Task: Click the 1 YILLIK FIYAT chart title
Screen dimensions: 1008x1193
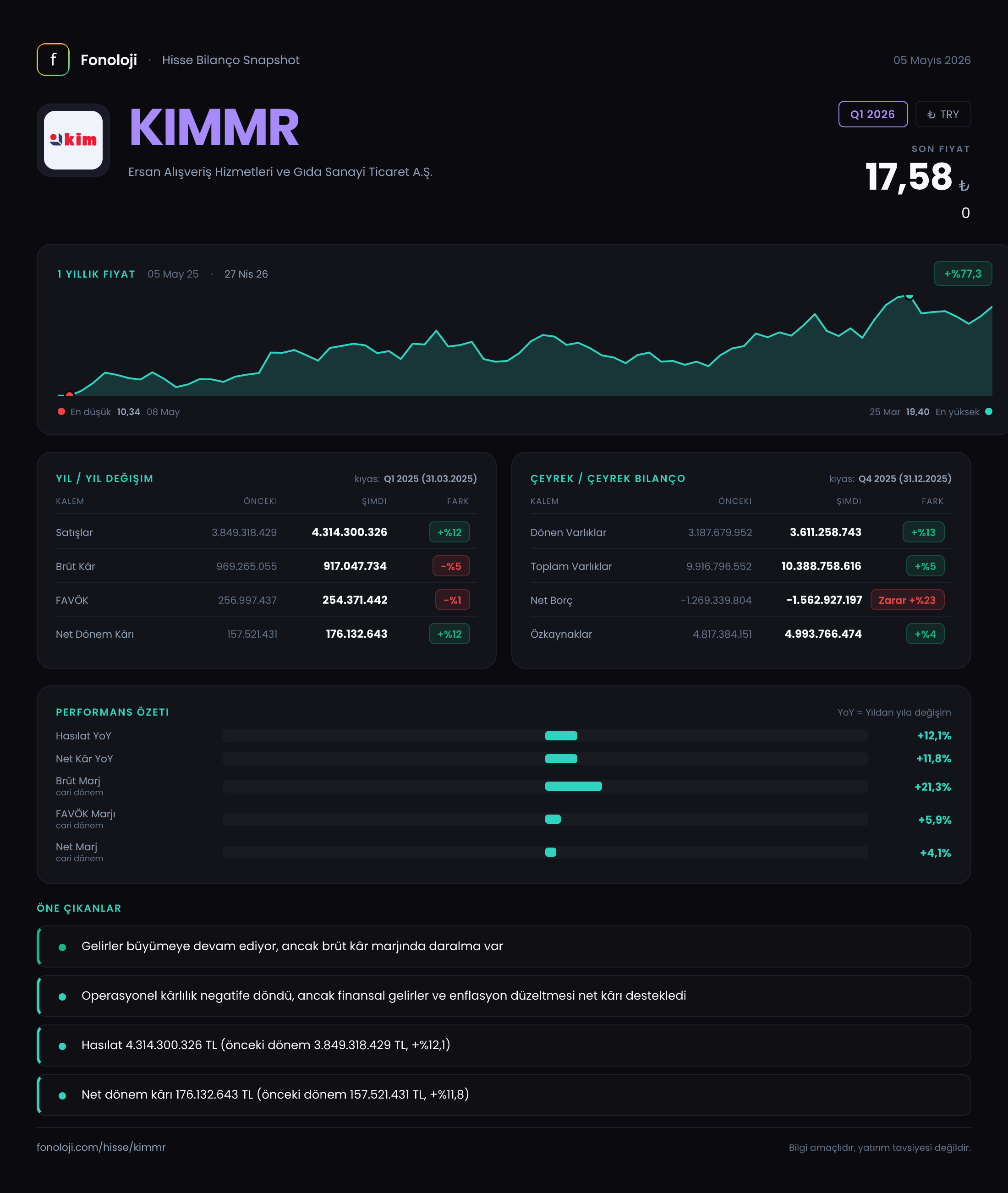Action: (x=96, y=274)
